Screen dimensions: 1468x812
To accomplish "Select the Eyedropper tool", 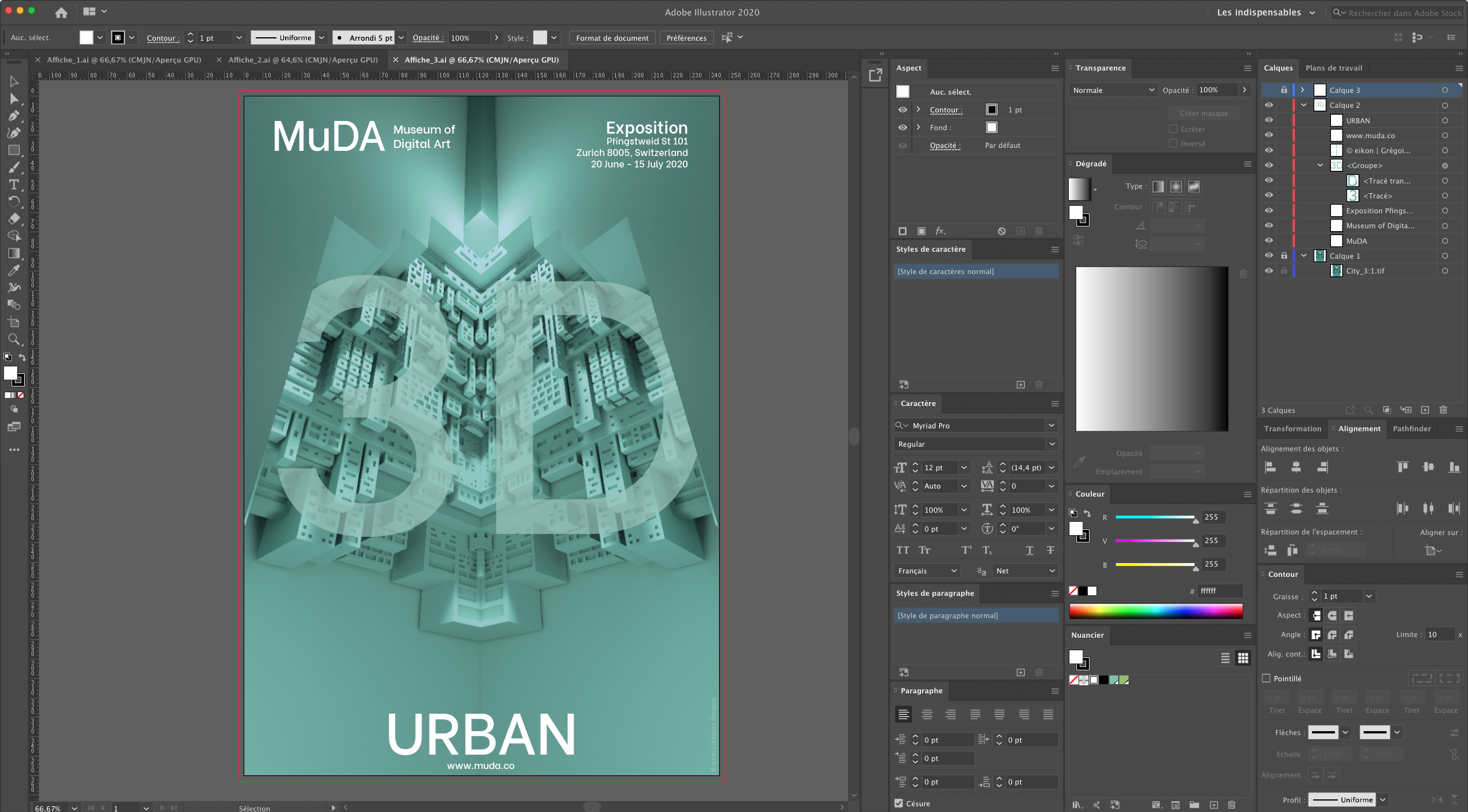I will pyautogui.click(x=14, y=271).
